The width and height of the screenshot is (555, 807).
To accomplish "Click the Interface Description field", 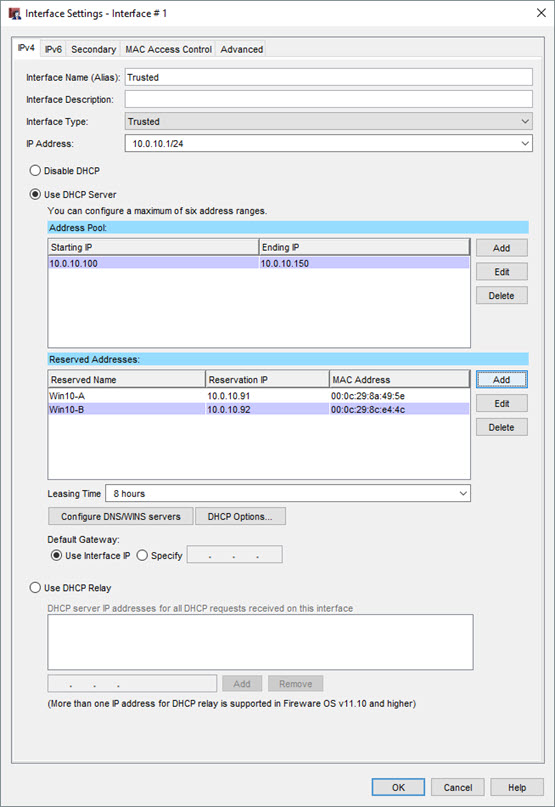I will coord(328,99).
